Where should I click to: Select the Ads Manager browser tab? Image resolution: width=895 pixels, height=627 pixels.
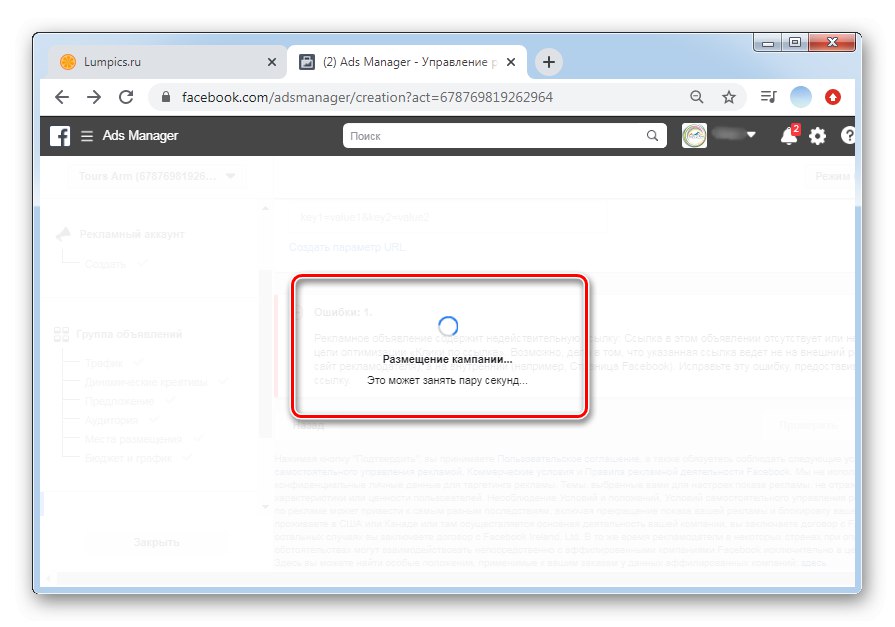[x=408, y=62]
